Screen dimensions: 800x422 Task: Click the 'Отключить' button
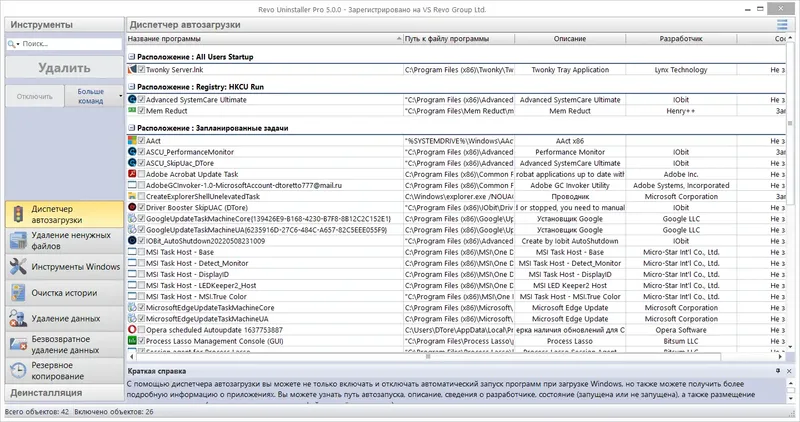[x=35, y=96]
